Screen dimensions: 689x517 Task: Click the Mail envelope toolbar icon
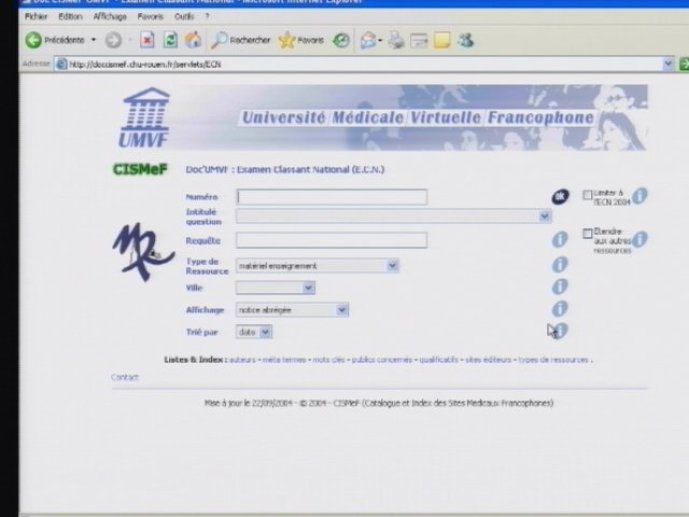coord(368,40)
